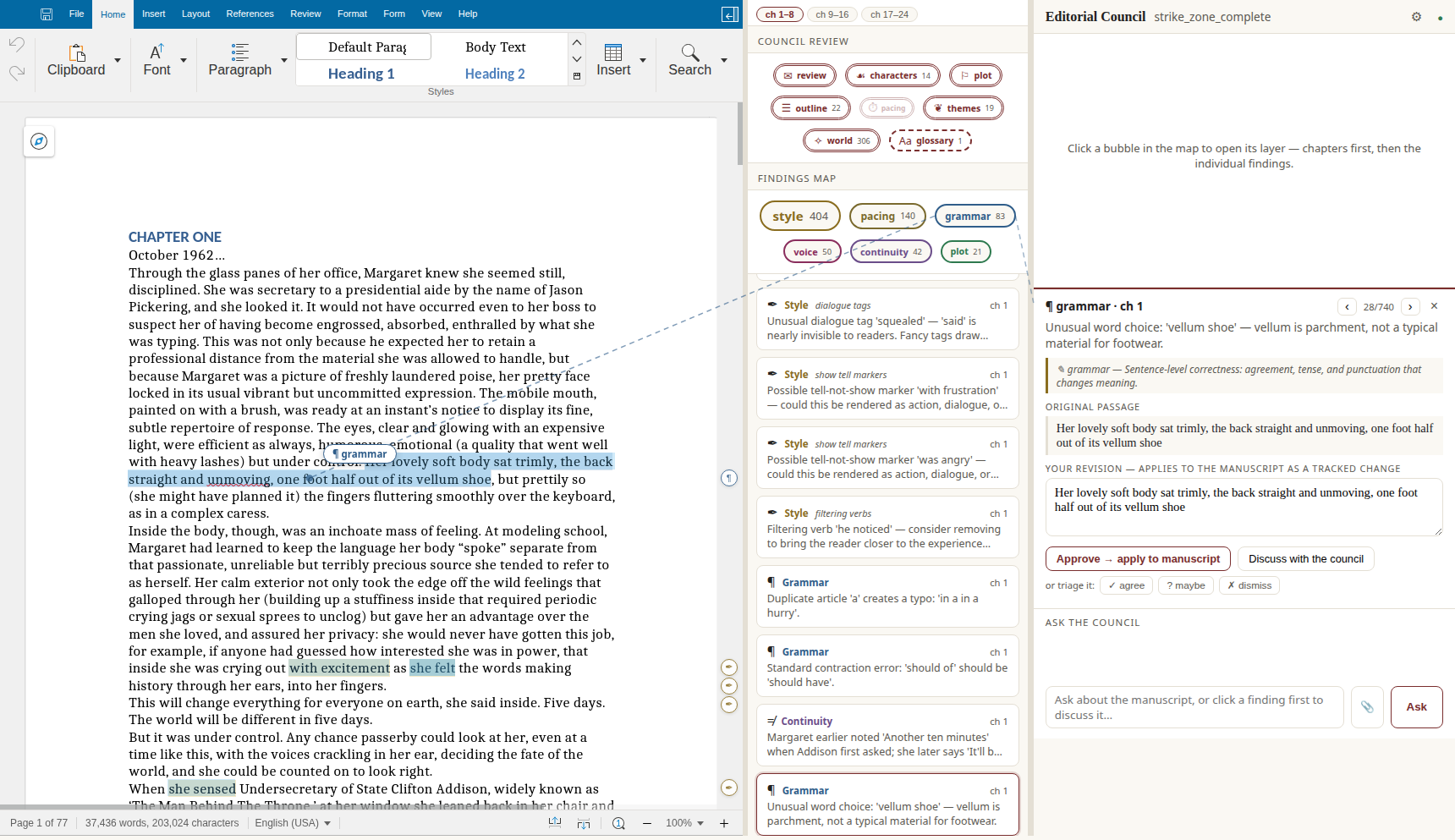
Task: Toggle the glossary 1 chip
Action: pyautogui.click(x=930, y=140)
